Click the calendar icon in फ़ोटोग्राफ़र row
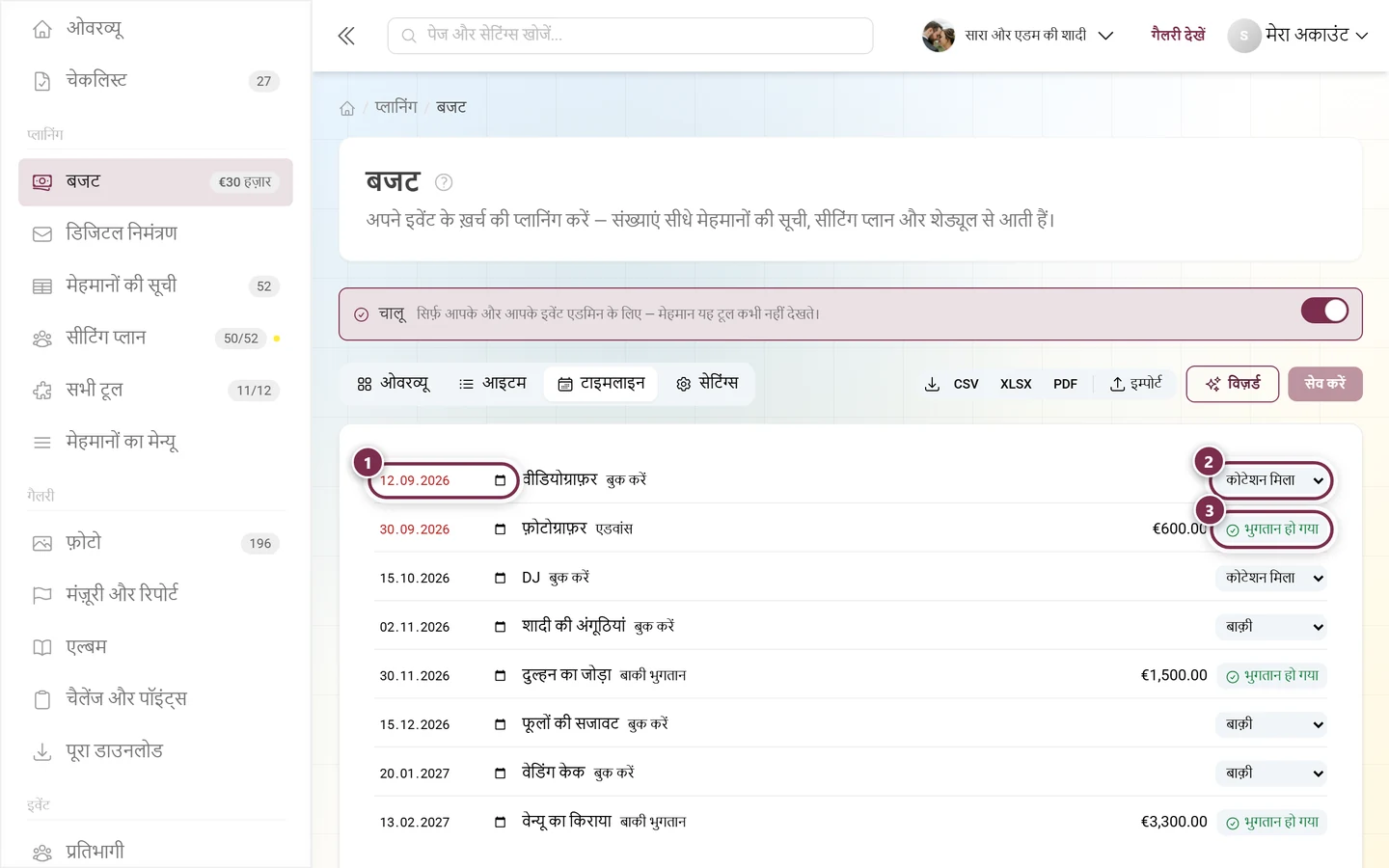The width and height of the screenshot is (1389, 868). tap(500, 529)
